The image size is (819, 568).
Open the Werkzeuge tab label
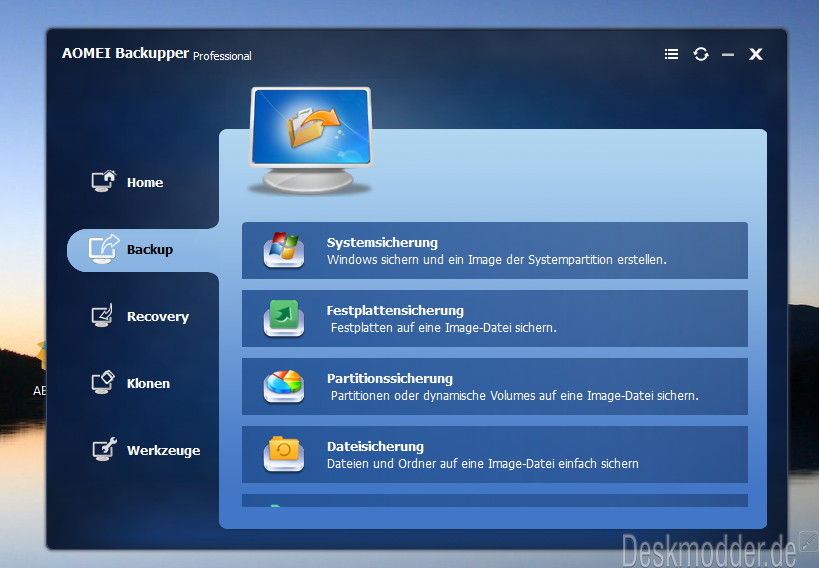click(163, 450)
